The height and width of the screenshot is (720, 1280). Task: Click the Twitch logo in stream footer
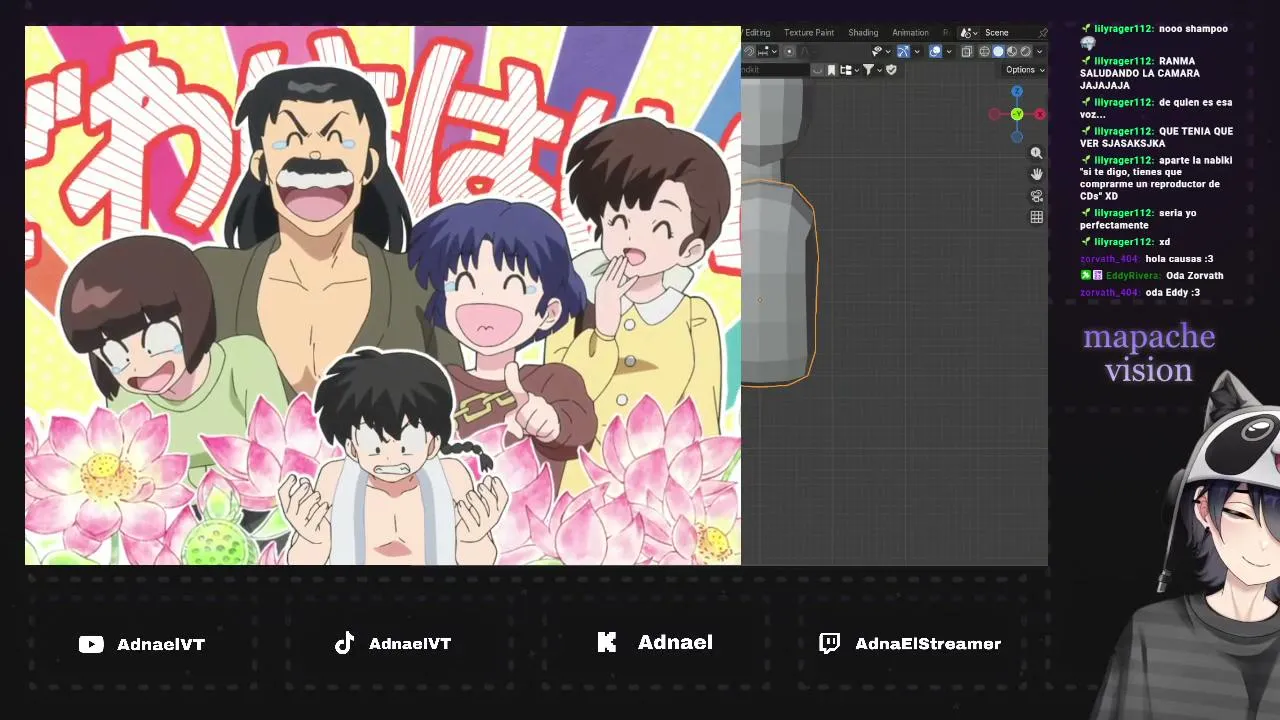pos(829,643)
